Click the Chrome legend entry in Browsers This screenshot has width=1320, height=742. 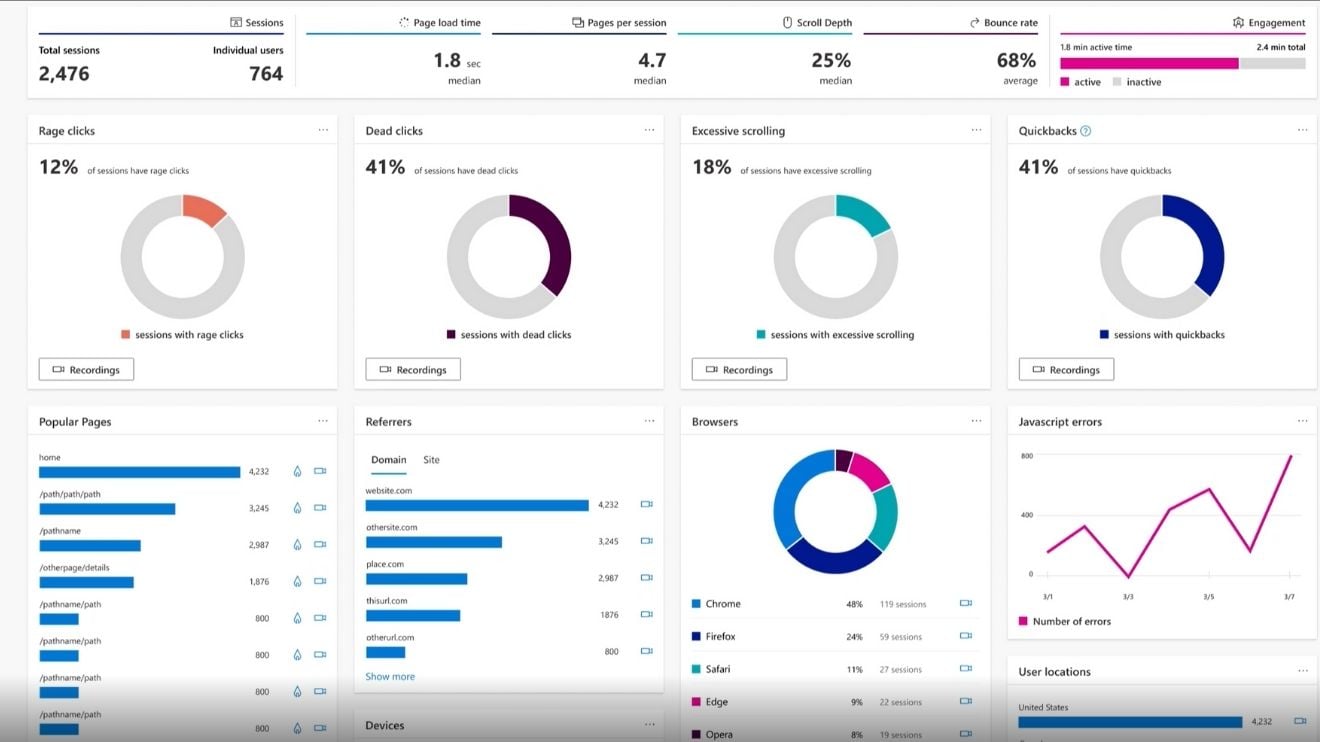[x=716, y=604]
